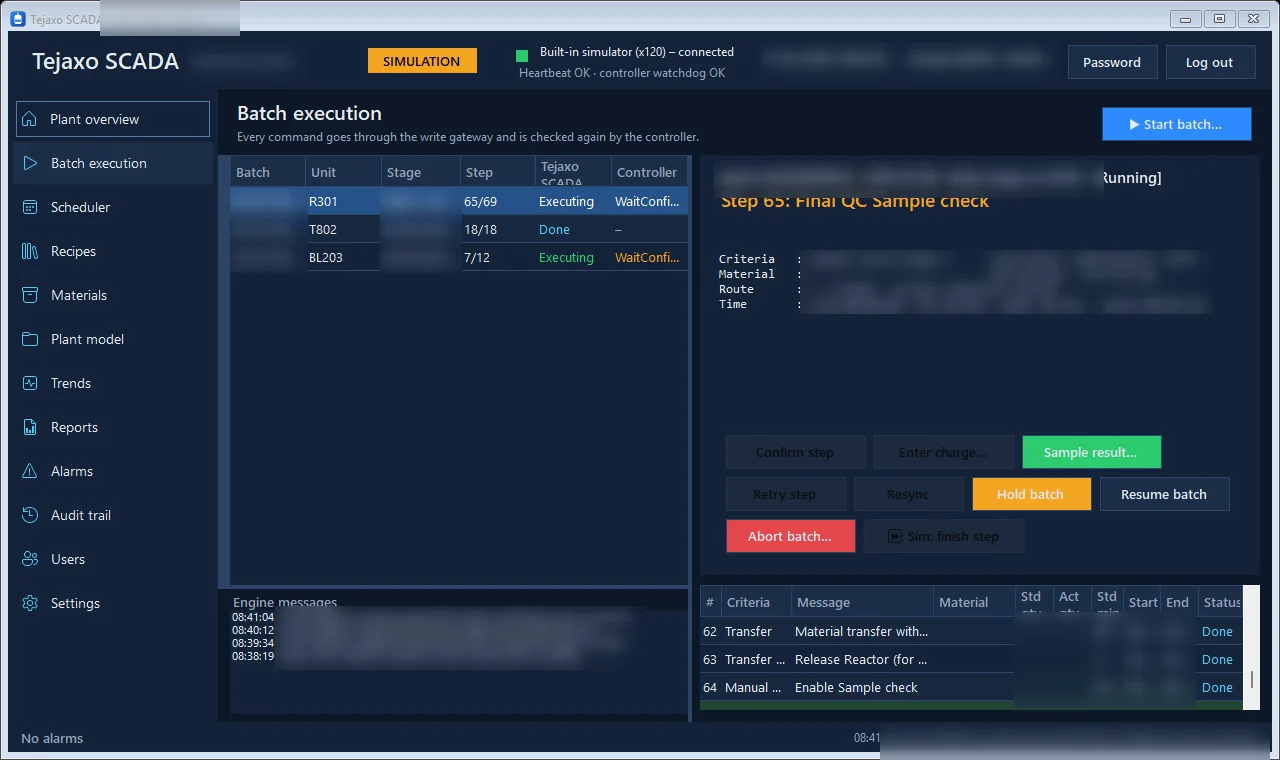Click the 08:41:04 engine message
The width and height of the screenshot is (1280, 760).
pyautogui.click(x=253, y=617)
